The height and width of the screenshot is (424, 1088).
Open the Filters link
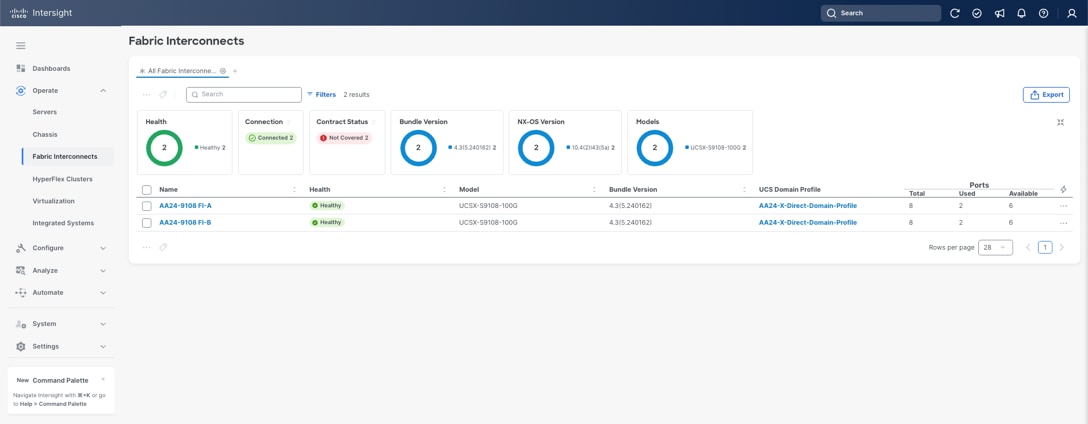[321, 94]
